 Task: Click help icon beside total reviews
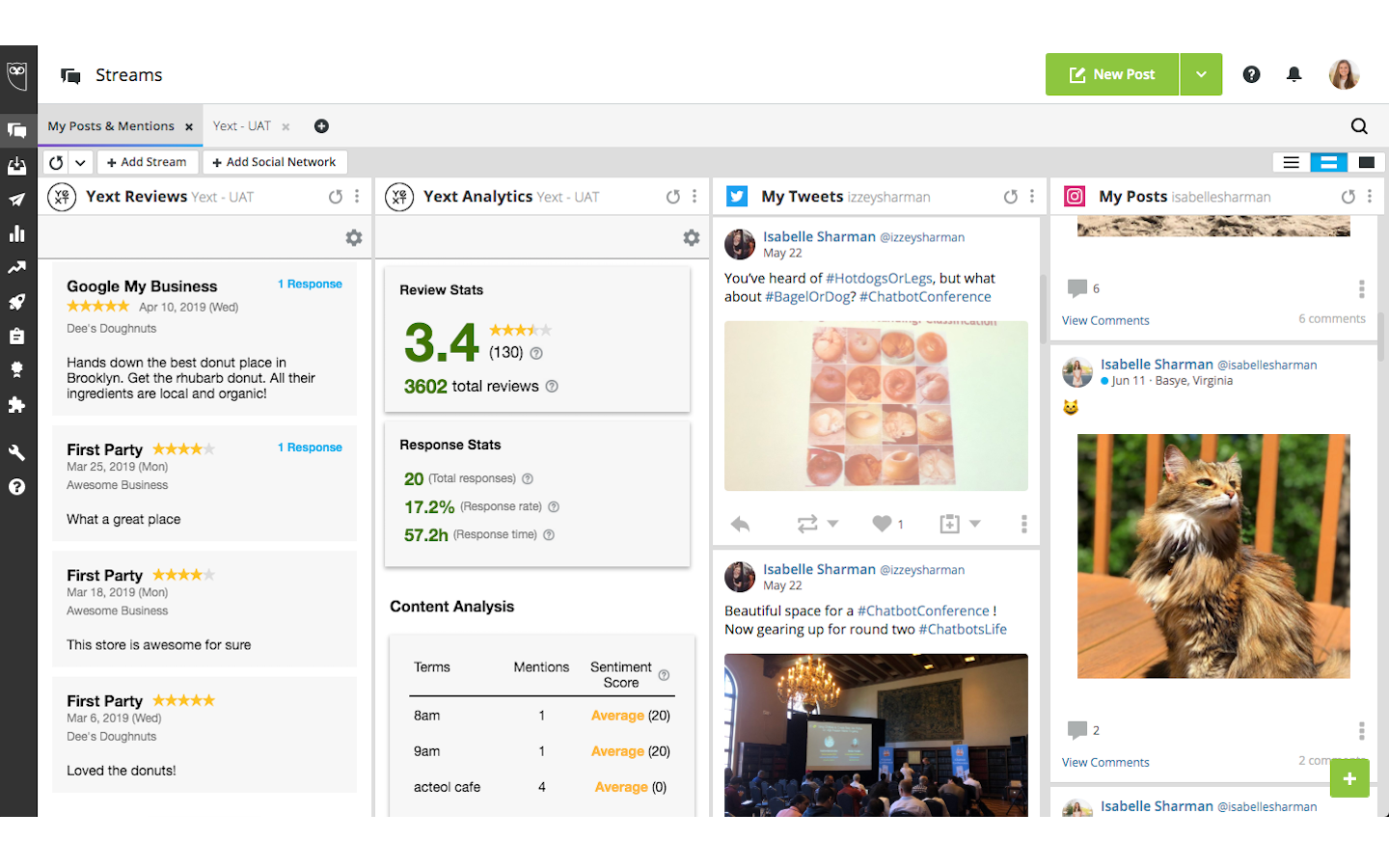coord(552,386)
